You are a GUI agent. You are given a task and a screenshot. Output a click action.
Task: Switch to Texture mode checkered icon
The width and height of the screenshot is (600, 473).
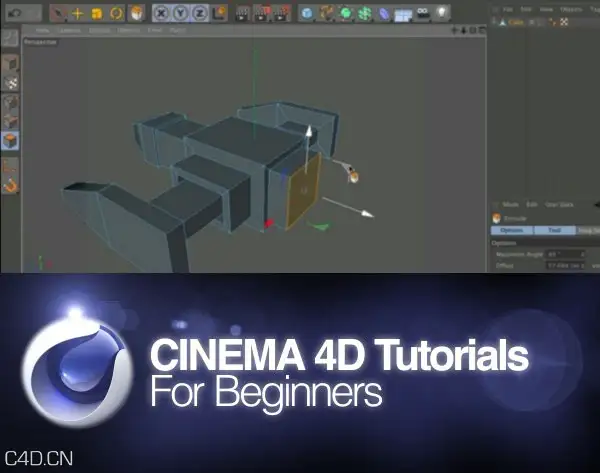[x=10, y=83]
